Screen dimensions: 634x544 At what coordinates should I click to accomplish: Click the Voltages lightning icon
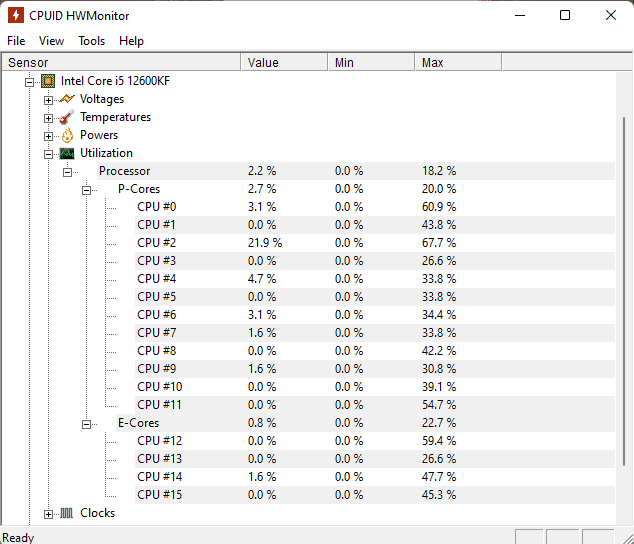pyautogui.click(x=67, y=99)
